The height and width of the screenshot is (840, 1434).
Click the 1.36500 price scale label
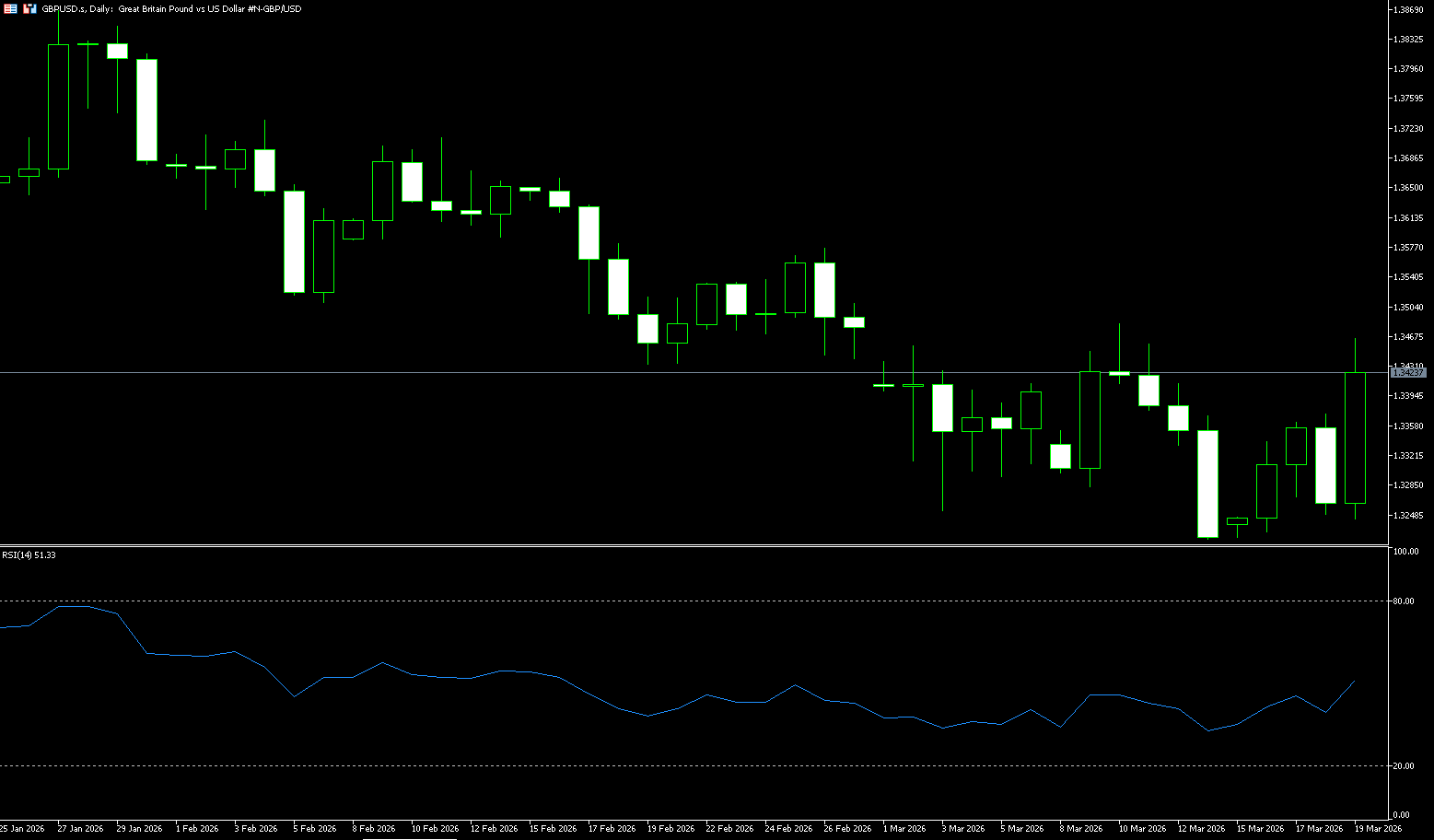[1409, 188]
